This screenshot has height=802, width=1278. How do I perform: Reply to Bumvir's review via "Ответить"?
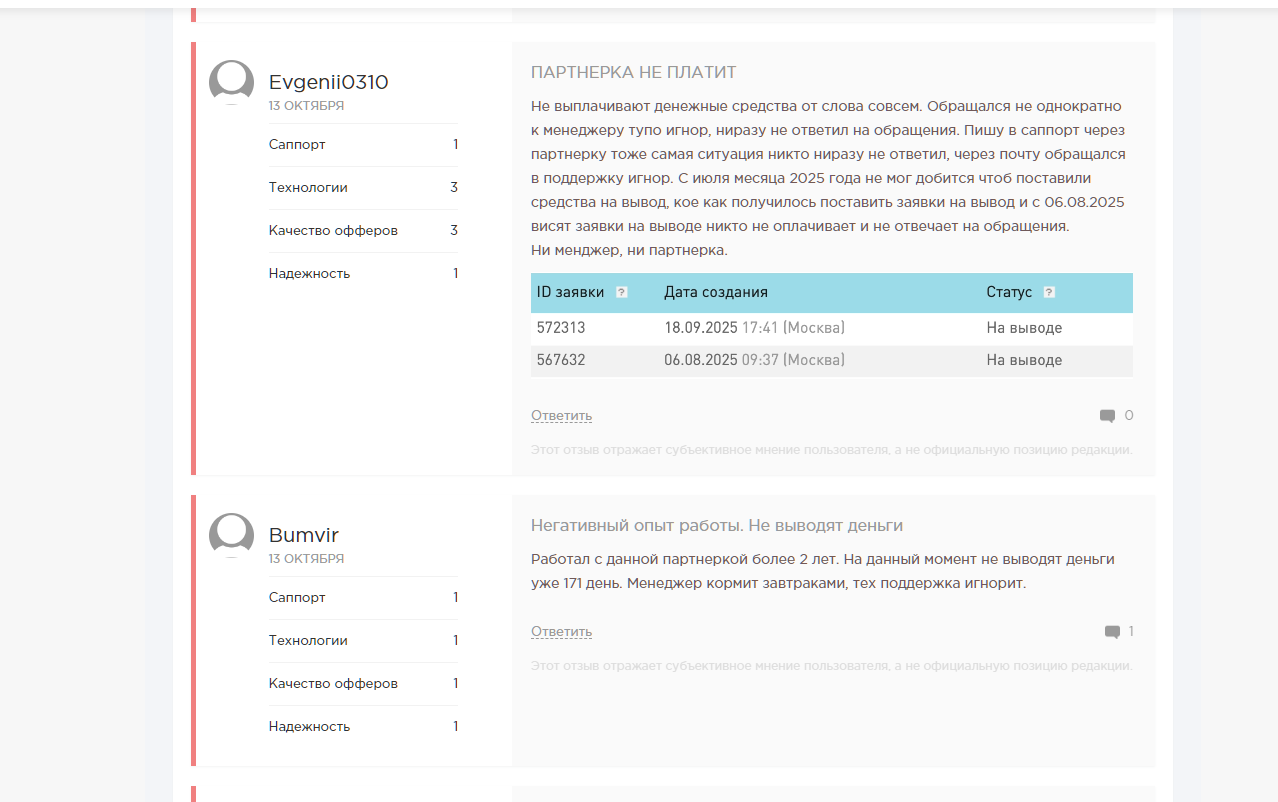click(x=561, y=632)
